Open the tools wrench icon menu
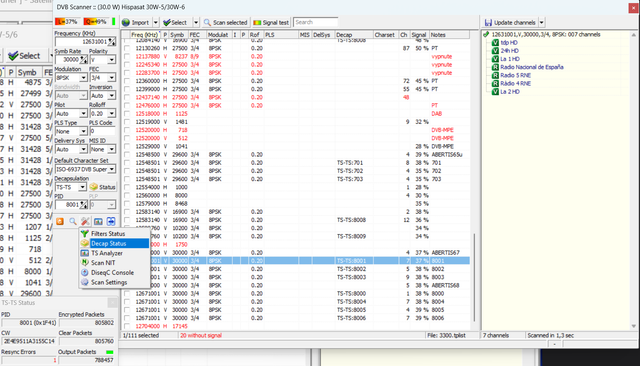640x366 pixels. click(85, 221)
